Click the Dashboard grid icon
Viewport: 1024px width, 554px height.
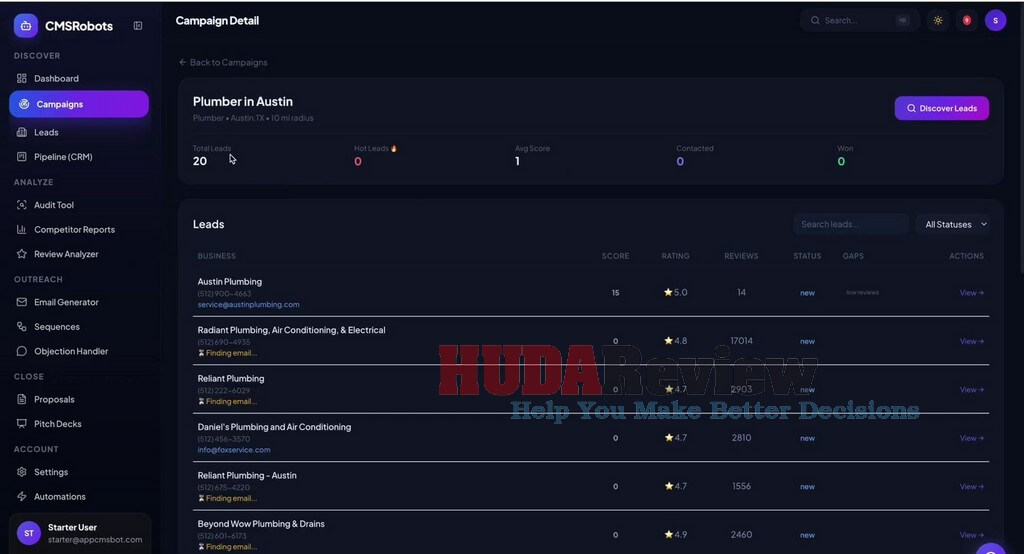coord(22,78)
